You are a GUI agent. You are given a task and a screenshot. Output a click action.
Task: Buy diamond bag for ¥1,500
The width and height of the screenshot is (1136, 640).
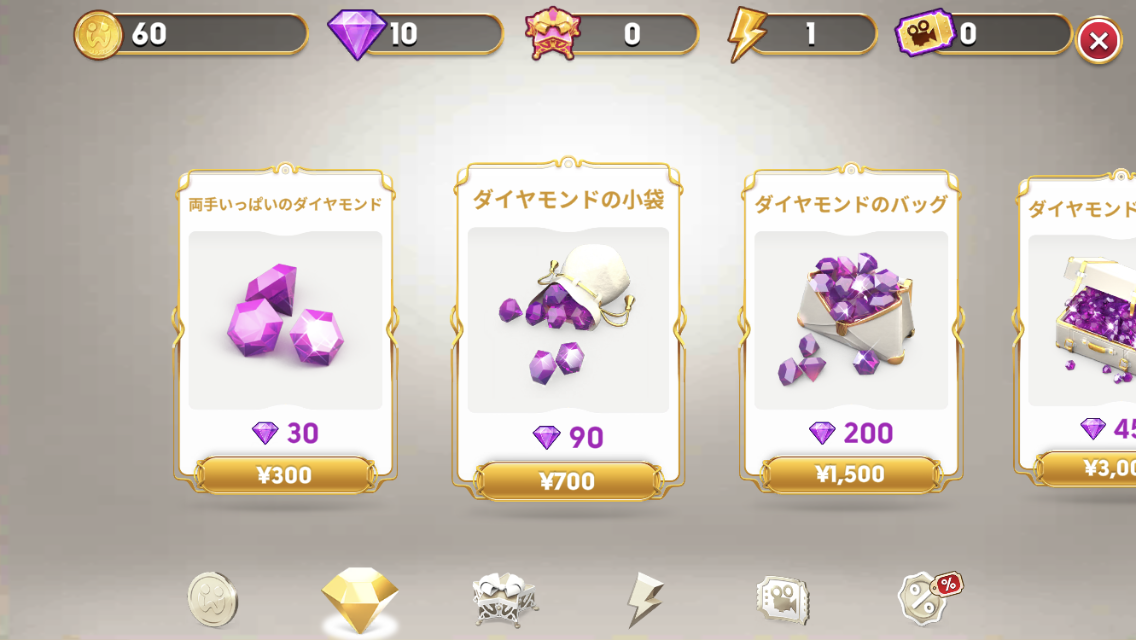pyautogui.click(x=851, y=475)
